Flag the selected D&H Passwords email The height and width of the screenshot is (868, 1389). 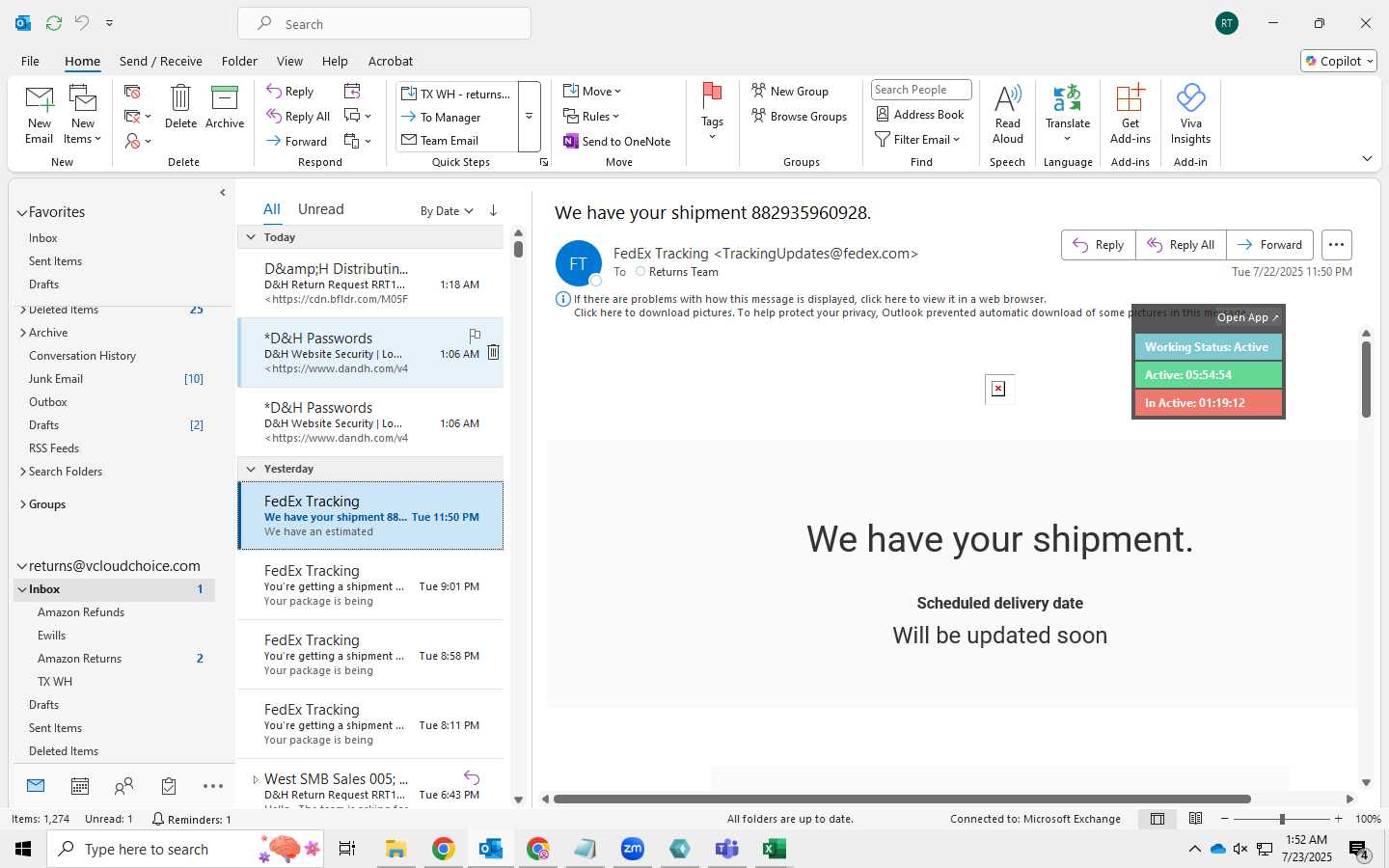(x=475, y=336)
